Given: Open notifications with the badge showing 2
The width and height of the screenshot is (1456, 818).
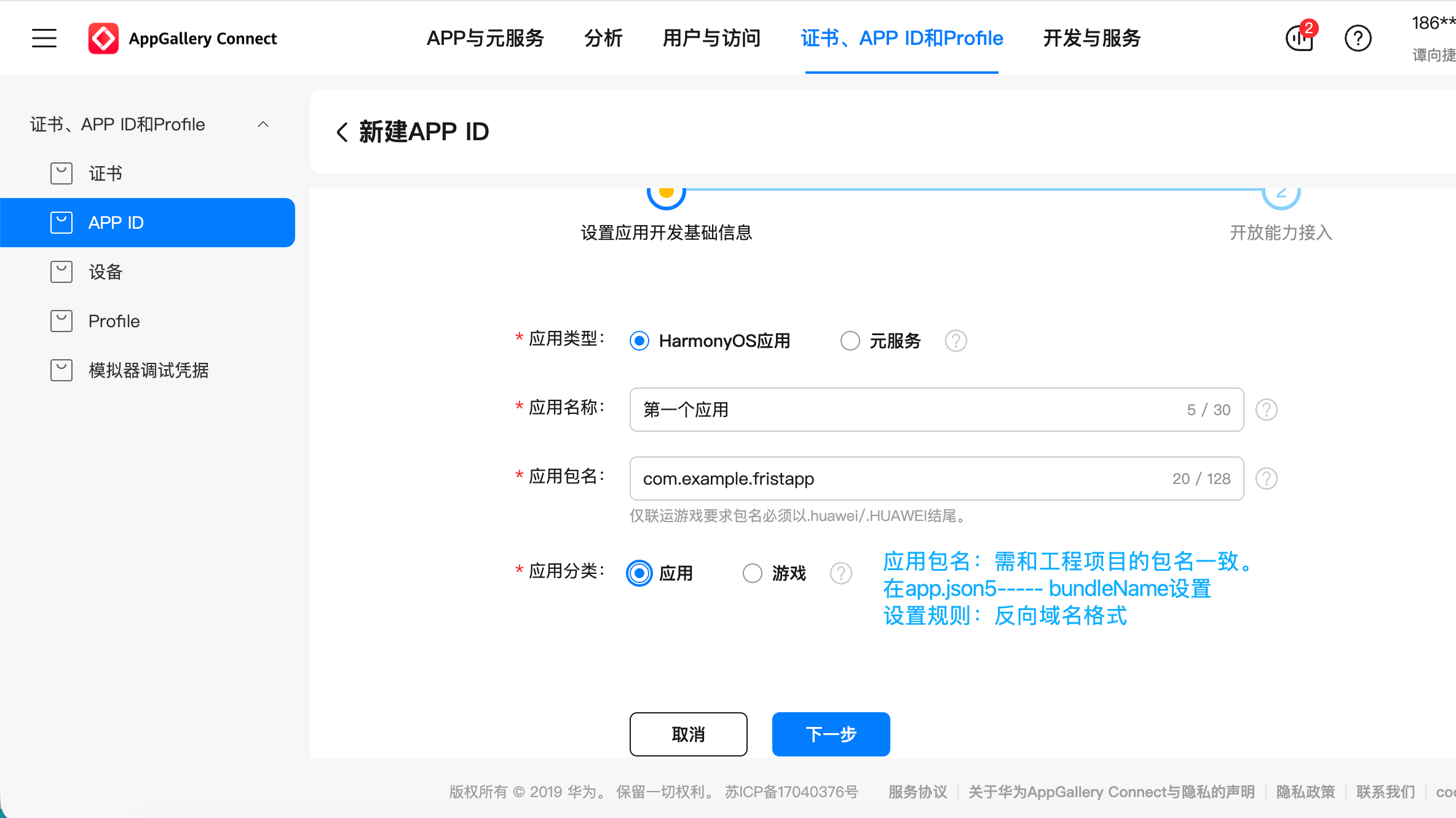Looking at the screenshot, I should click(1298, 38).
